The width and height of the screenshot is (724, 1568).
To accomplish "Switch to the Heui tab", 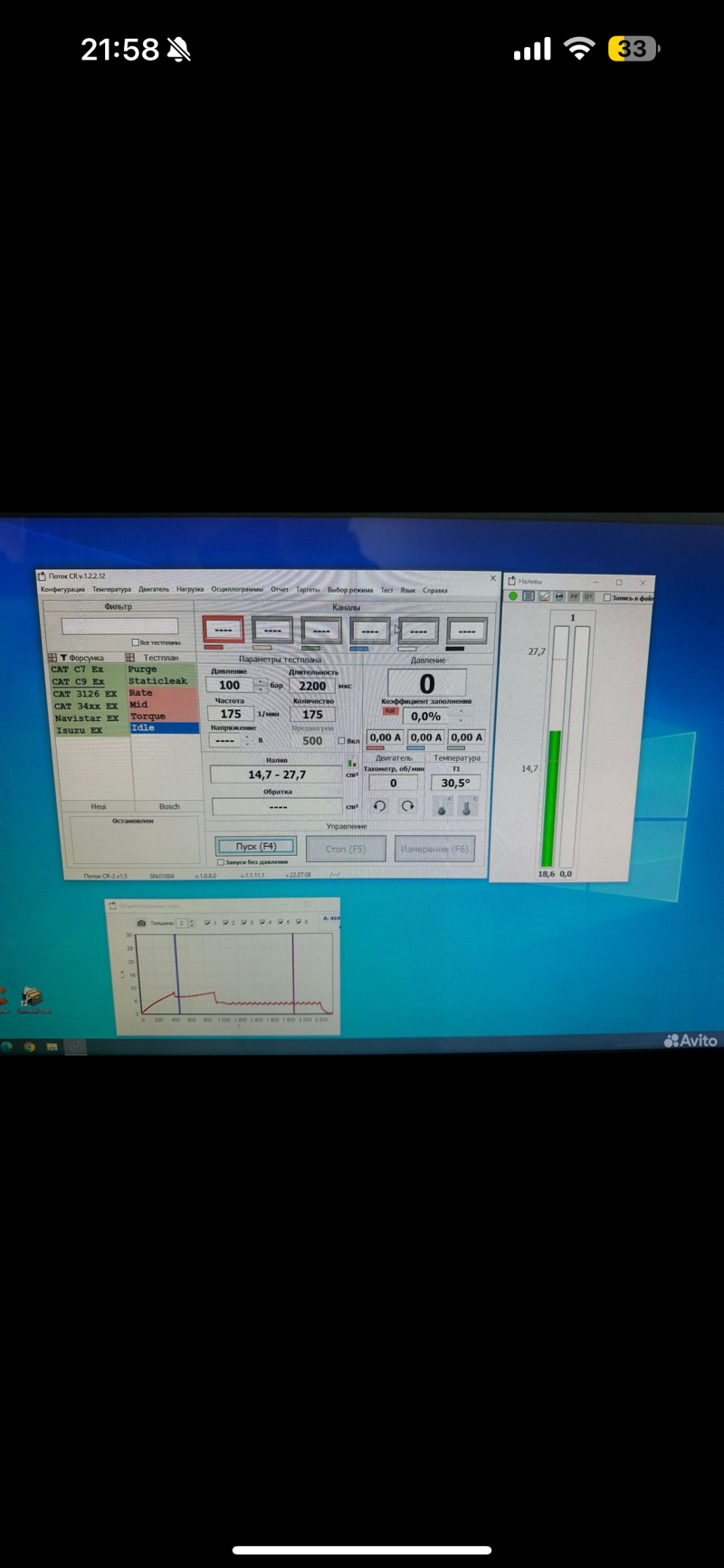I will click(98, 806).
